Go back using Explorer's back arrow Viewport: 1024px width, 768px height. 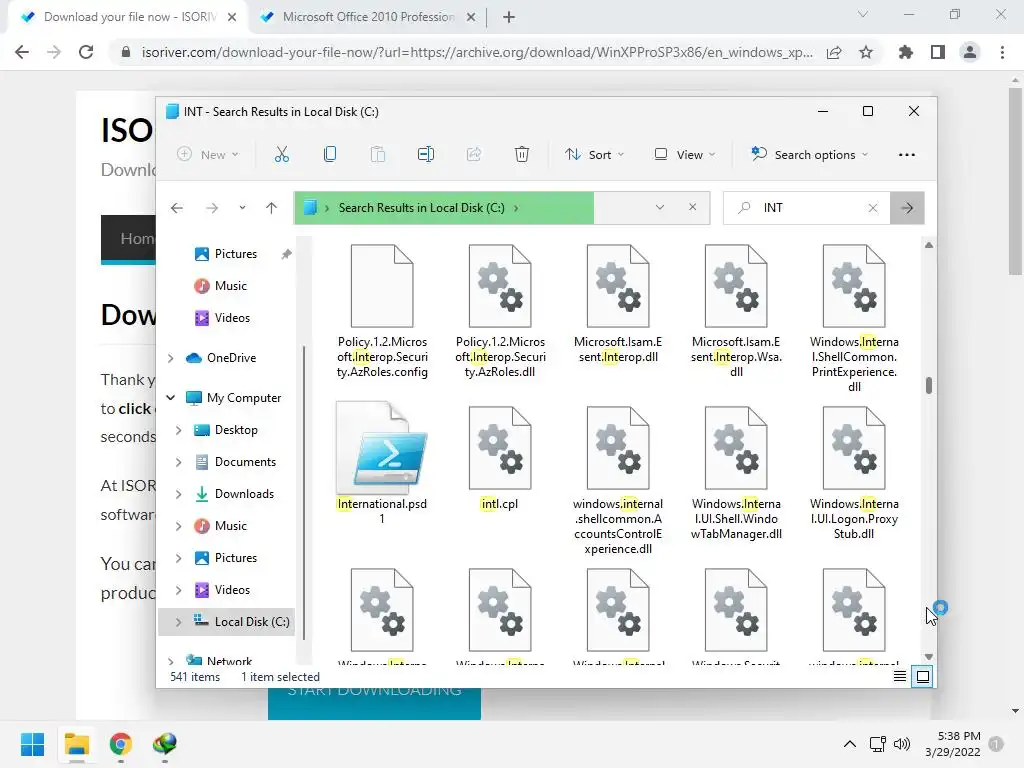tap(176, 208)
